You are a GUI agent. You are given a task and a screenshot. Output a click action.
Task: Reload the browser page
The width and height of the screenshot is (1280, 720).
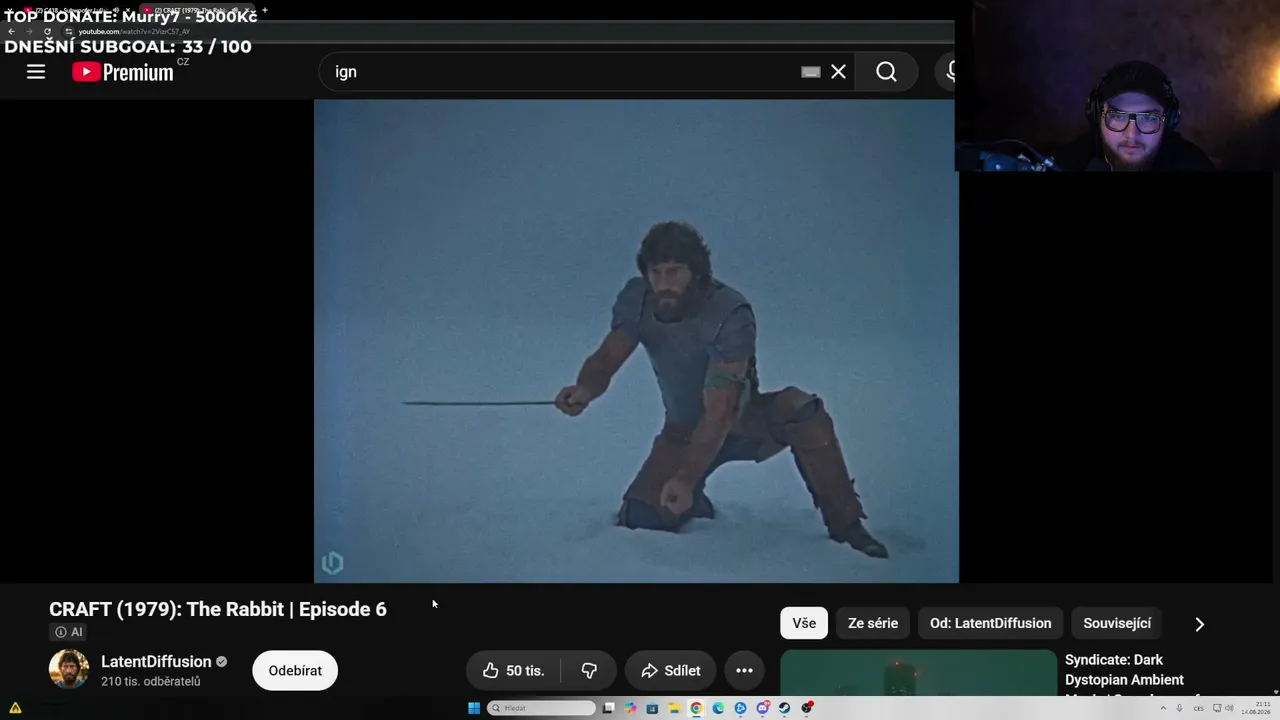click(x=47, y=31)
